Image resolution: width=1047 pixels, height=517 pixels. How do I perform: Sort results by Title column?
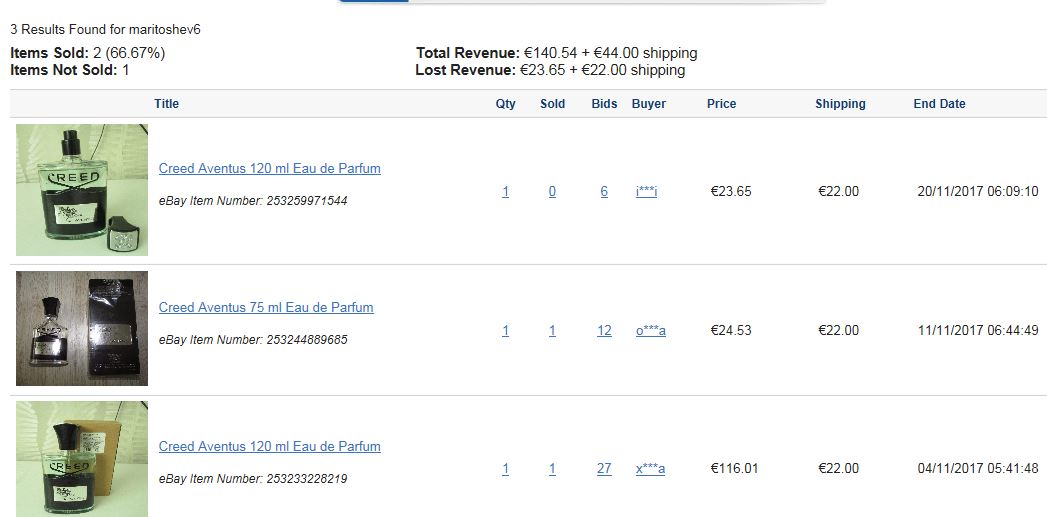click(166, 104)
